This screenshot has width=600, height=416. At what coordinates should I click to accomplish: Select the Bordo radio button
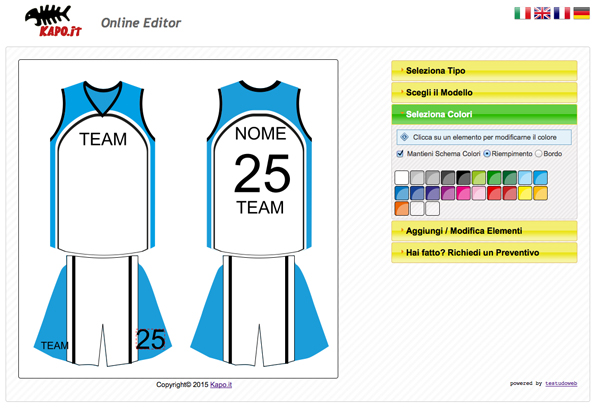(539, 154)
